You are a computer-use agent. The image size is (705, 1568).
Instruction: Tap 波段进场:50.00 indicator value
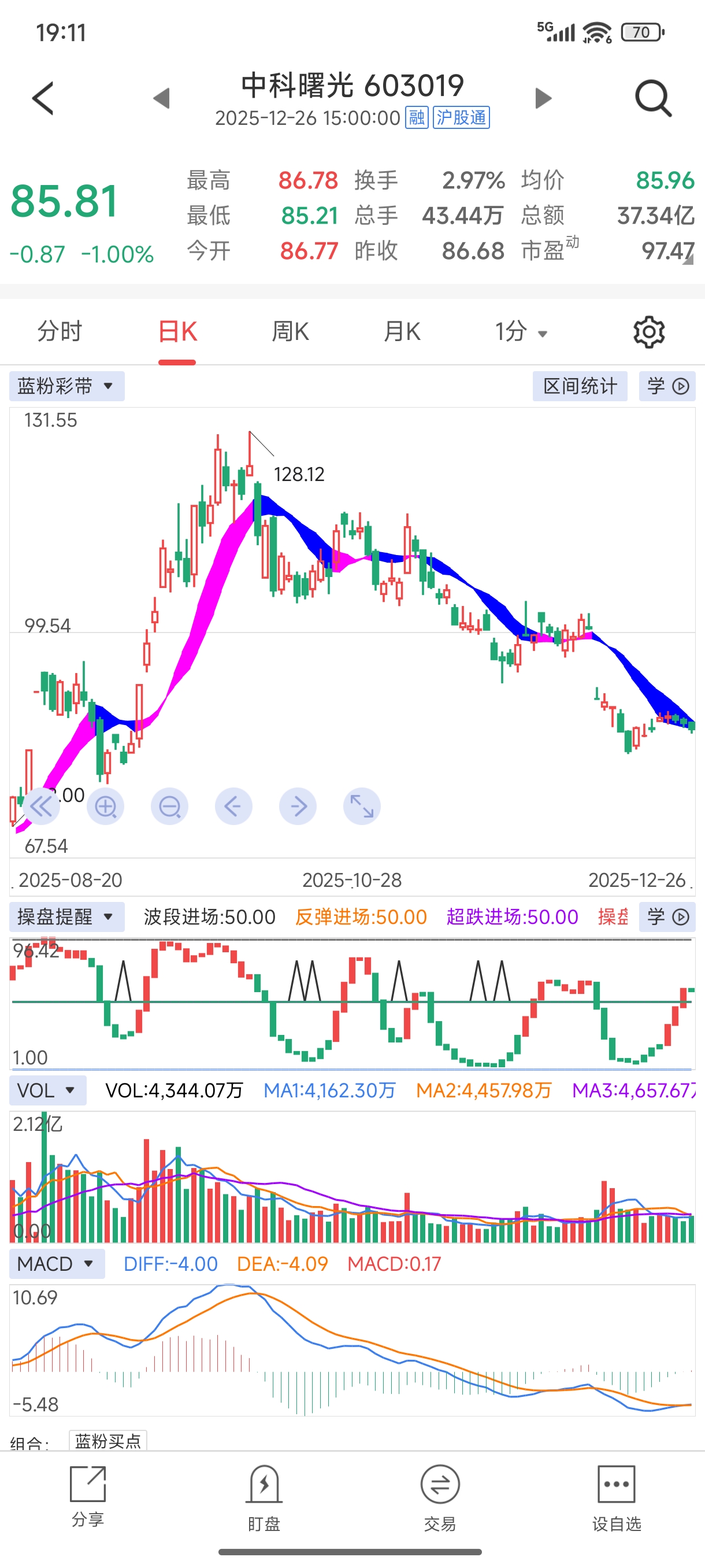point(209,918)
